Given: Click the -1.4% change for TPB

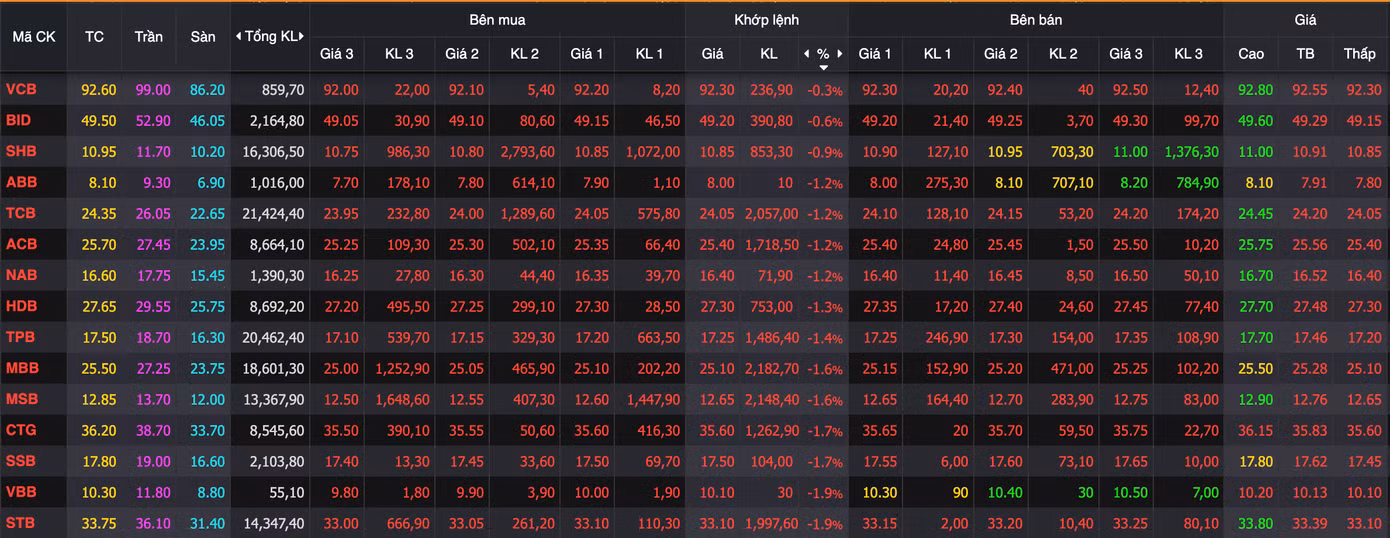Looking at the screenshot, I should click(x=827, y=339).
